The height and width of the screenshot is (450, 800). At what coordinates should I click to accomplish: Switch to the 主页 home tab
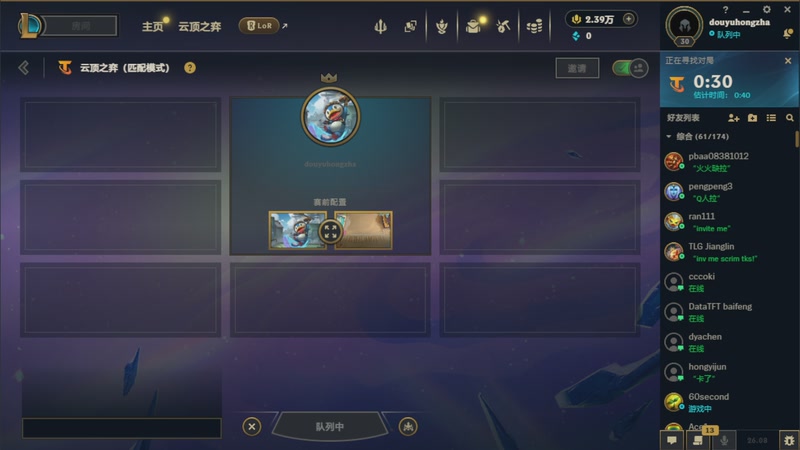point(152,26)
